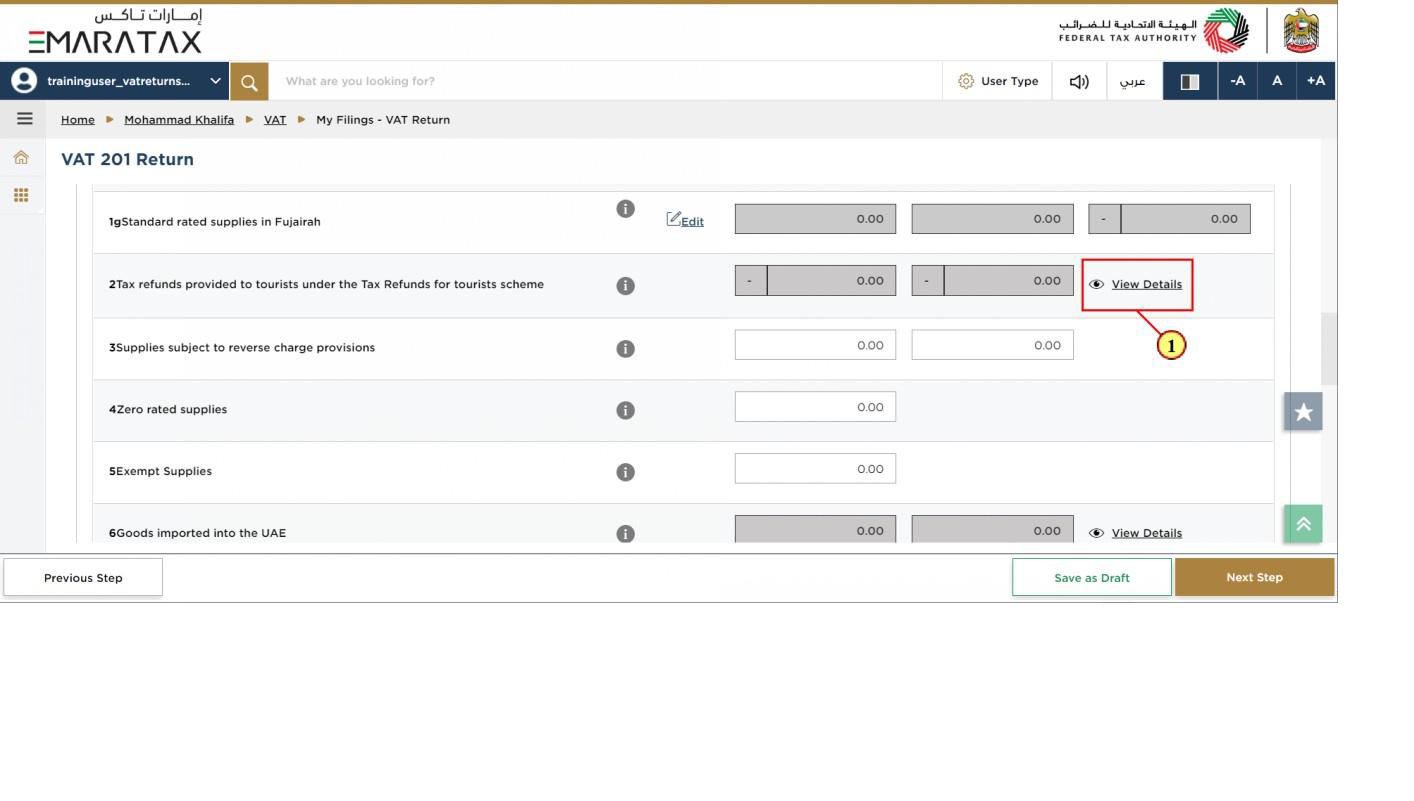Go to home via sidebar house icon
This screenshot has width=1414, height=801.
pos(21,158)
